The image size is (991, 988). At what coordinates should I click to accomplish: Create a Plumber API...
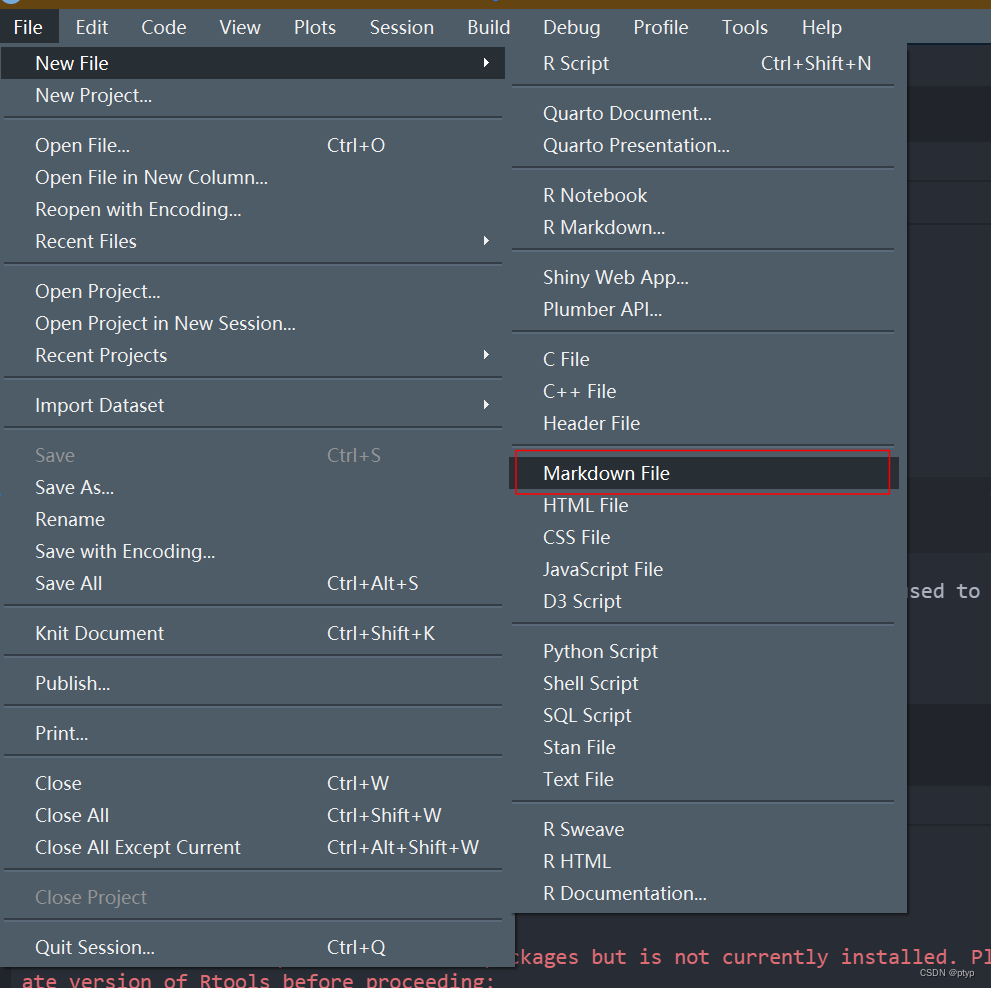703,309
